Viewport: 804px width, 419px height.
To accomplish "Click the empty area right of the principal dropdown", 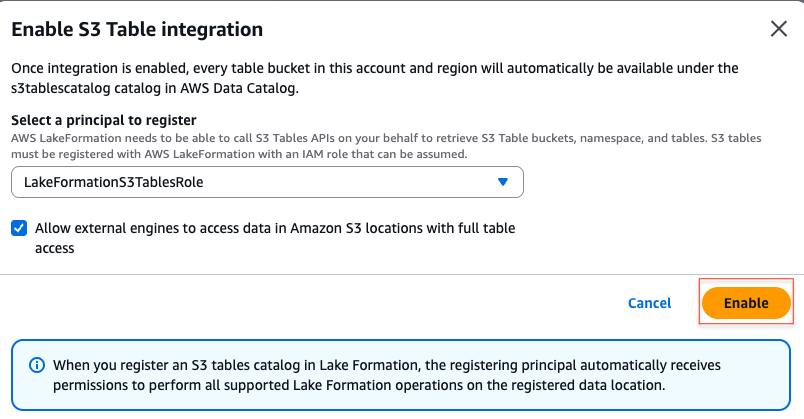I will click(x=656, y=182).
